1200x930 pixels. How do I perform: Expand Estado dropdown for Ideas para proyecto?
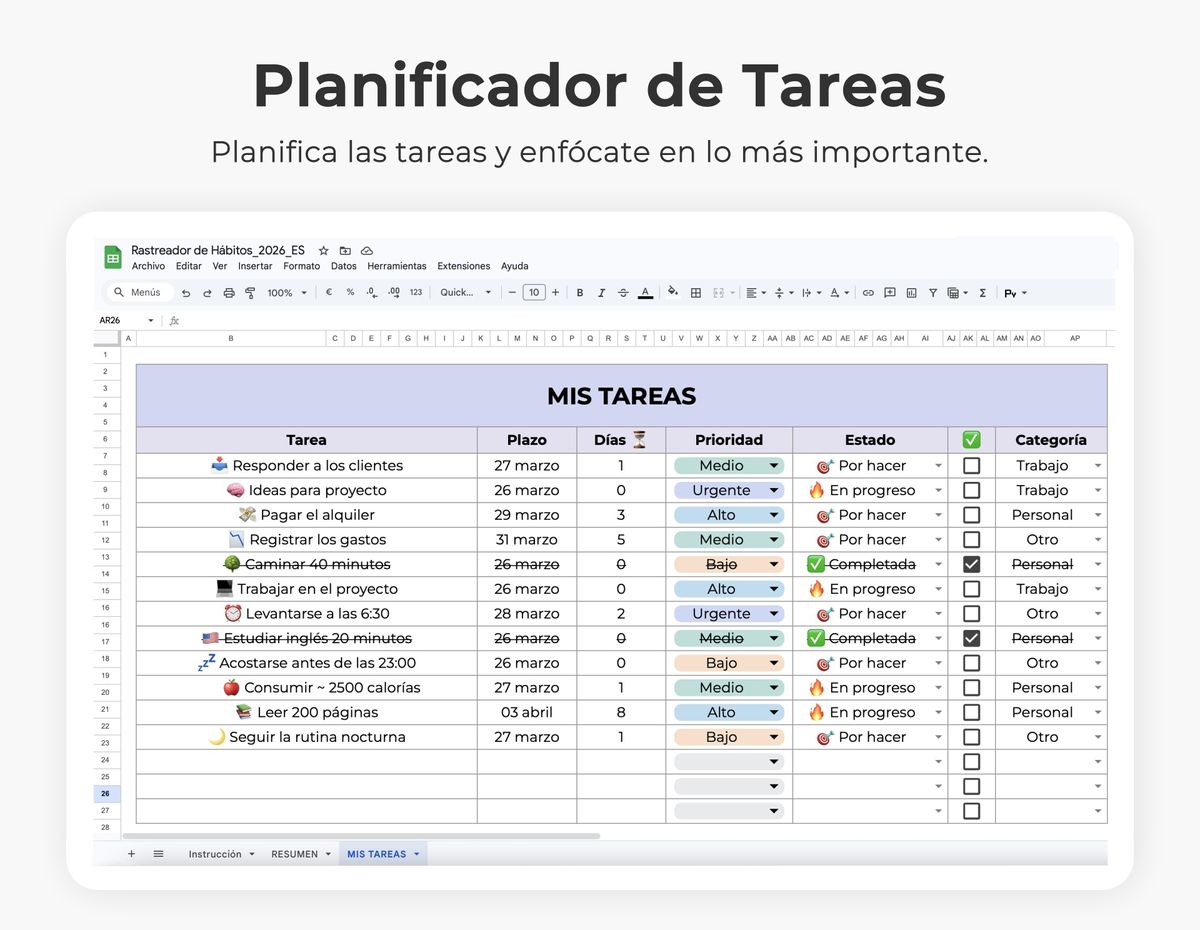pyautogui.click(x=938, y=491)
